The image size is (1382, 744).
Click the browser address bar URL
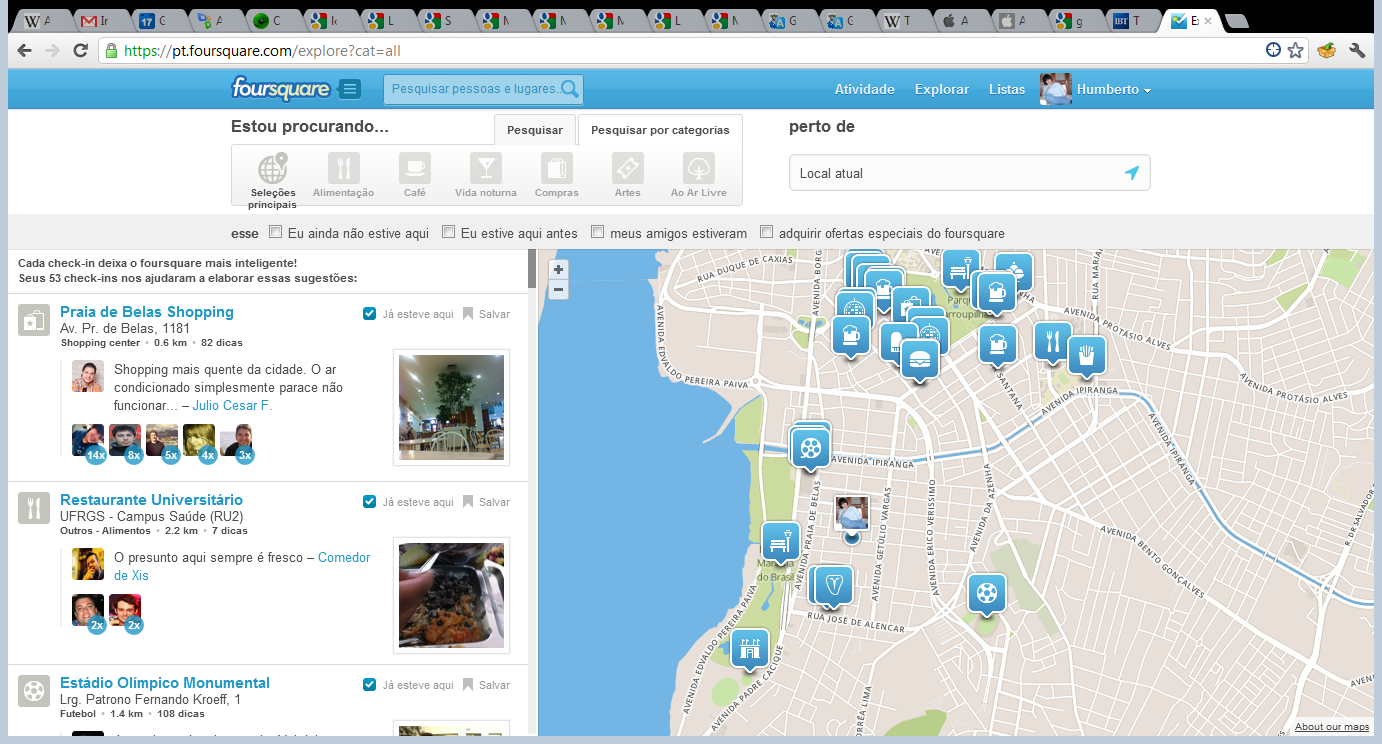(x=263, y=50)
